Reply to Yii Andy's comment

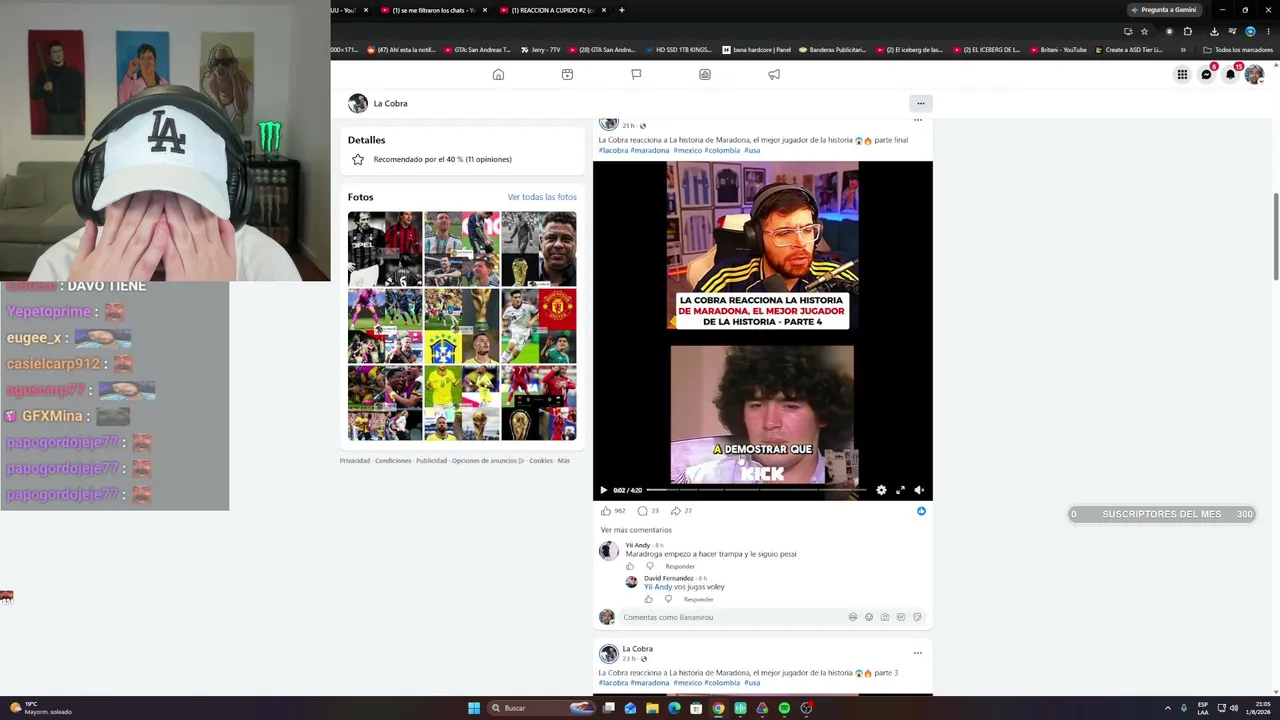click(x=680, y=566)
